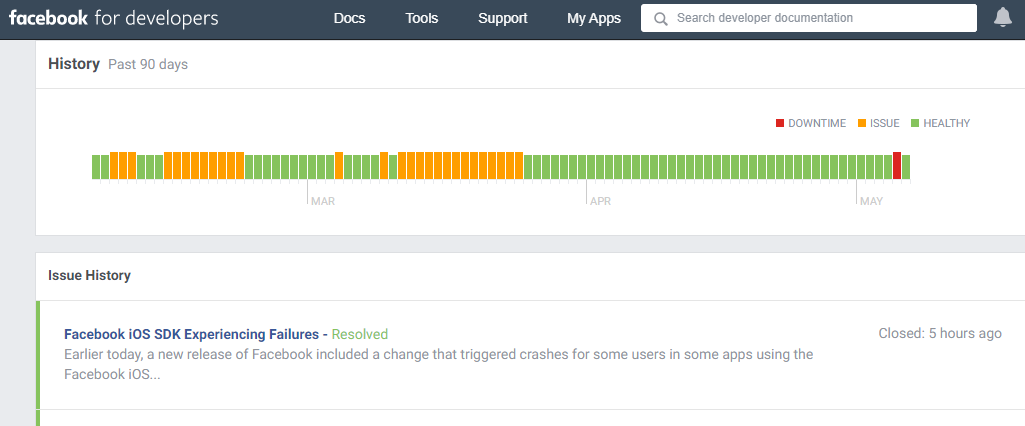Open the Support menu

(503, 18)
